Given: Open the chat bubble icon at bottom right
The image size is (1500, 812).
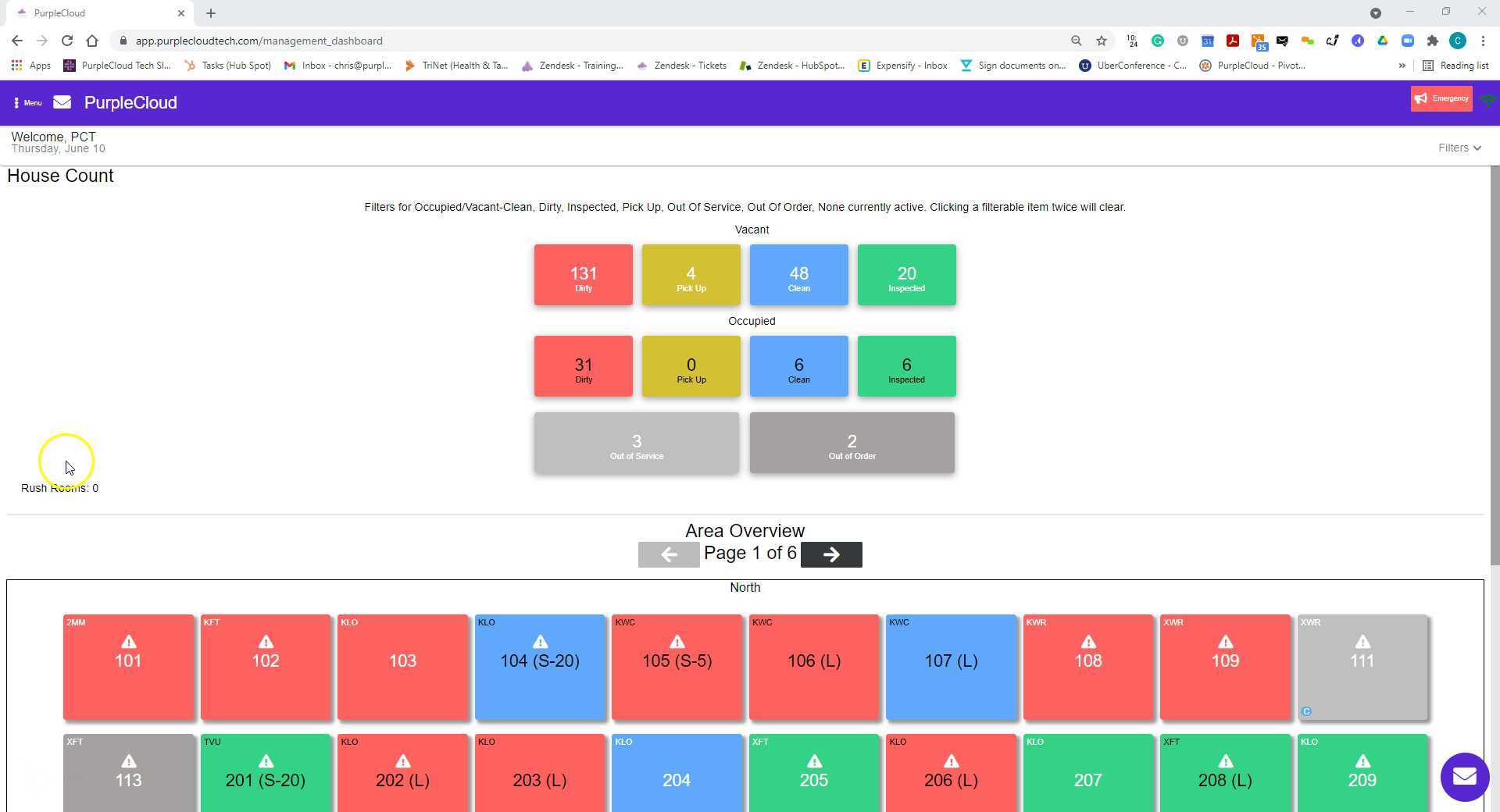Looking at the screenshot, I should 1464,777.
